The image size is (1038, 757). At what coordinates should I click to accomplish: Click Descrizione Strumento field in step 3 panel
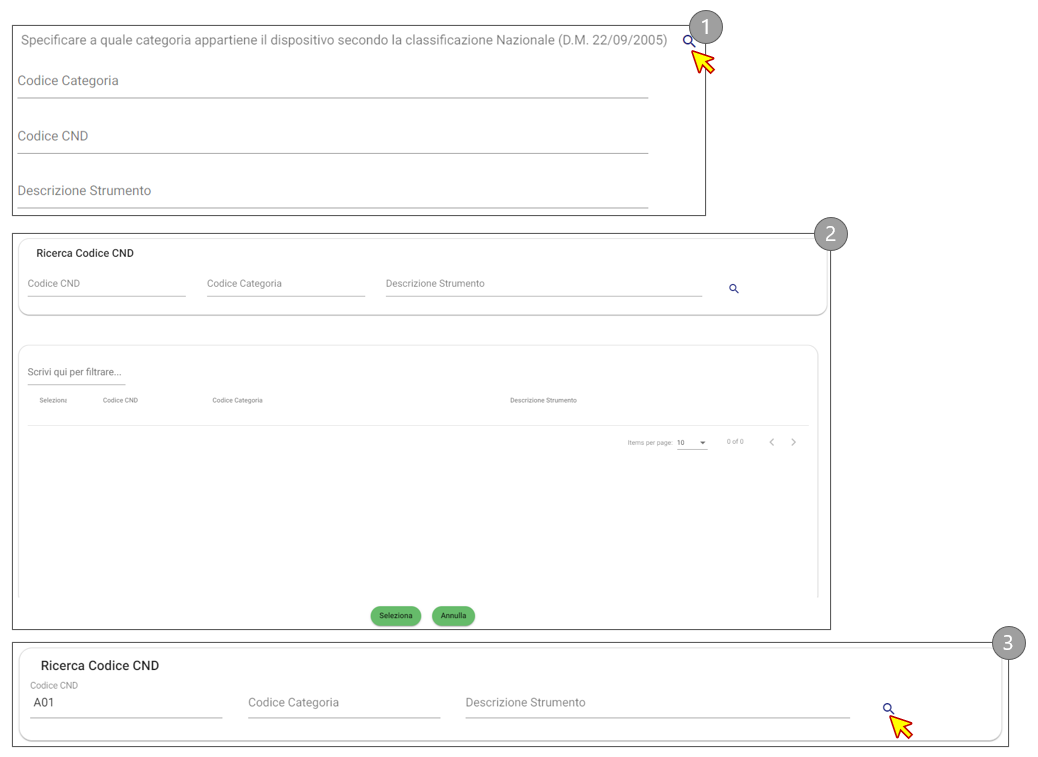click(x=656, y=703)
